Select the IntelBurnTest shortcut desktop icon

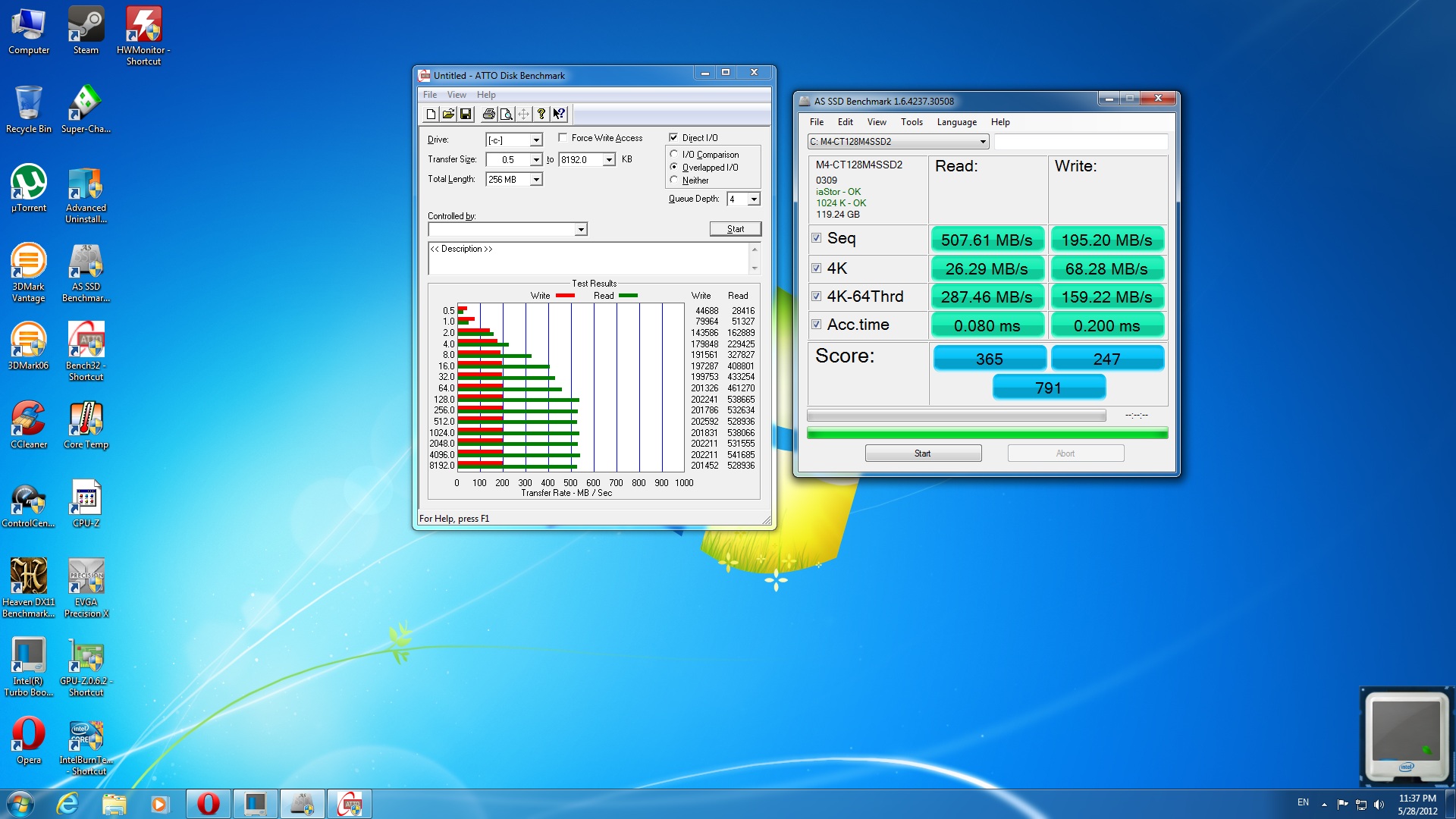pos(86,748)
